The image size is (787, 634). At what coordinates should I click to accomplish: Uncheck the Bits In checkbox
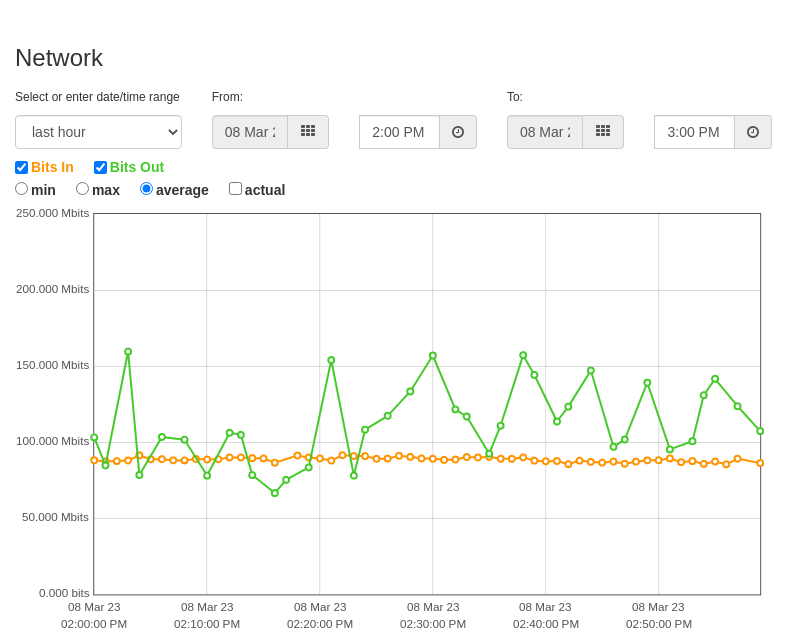coord(22,167)
